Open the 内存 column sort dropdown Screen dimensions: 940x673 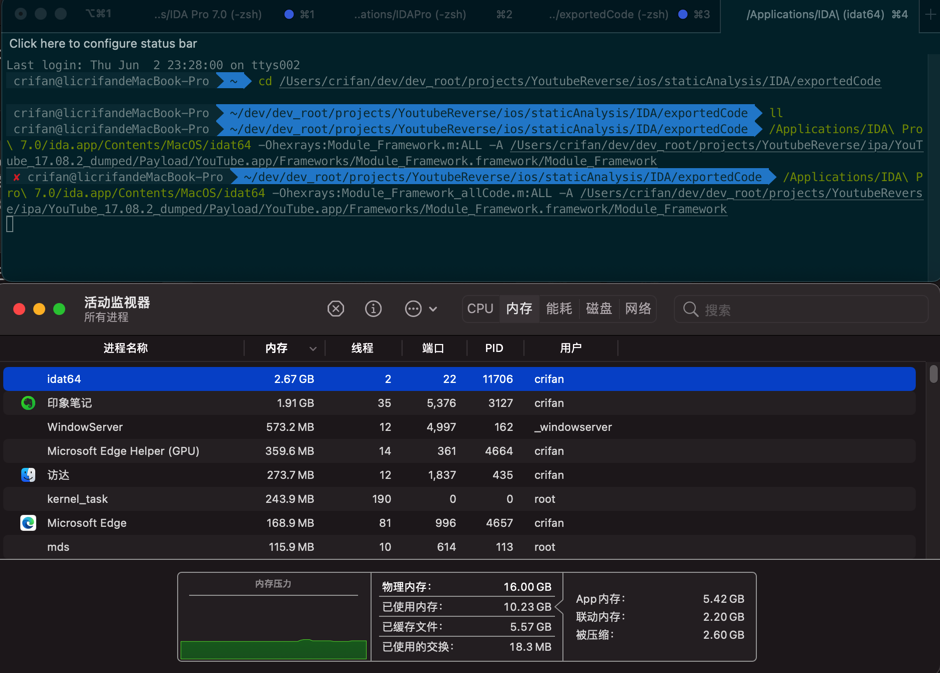[x=311, y=348]
